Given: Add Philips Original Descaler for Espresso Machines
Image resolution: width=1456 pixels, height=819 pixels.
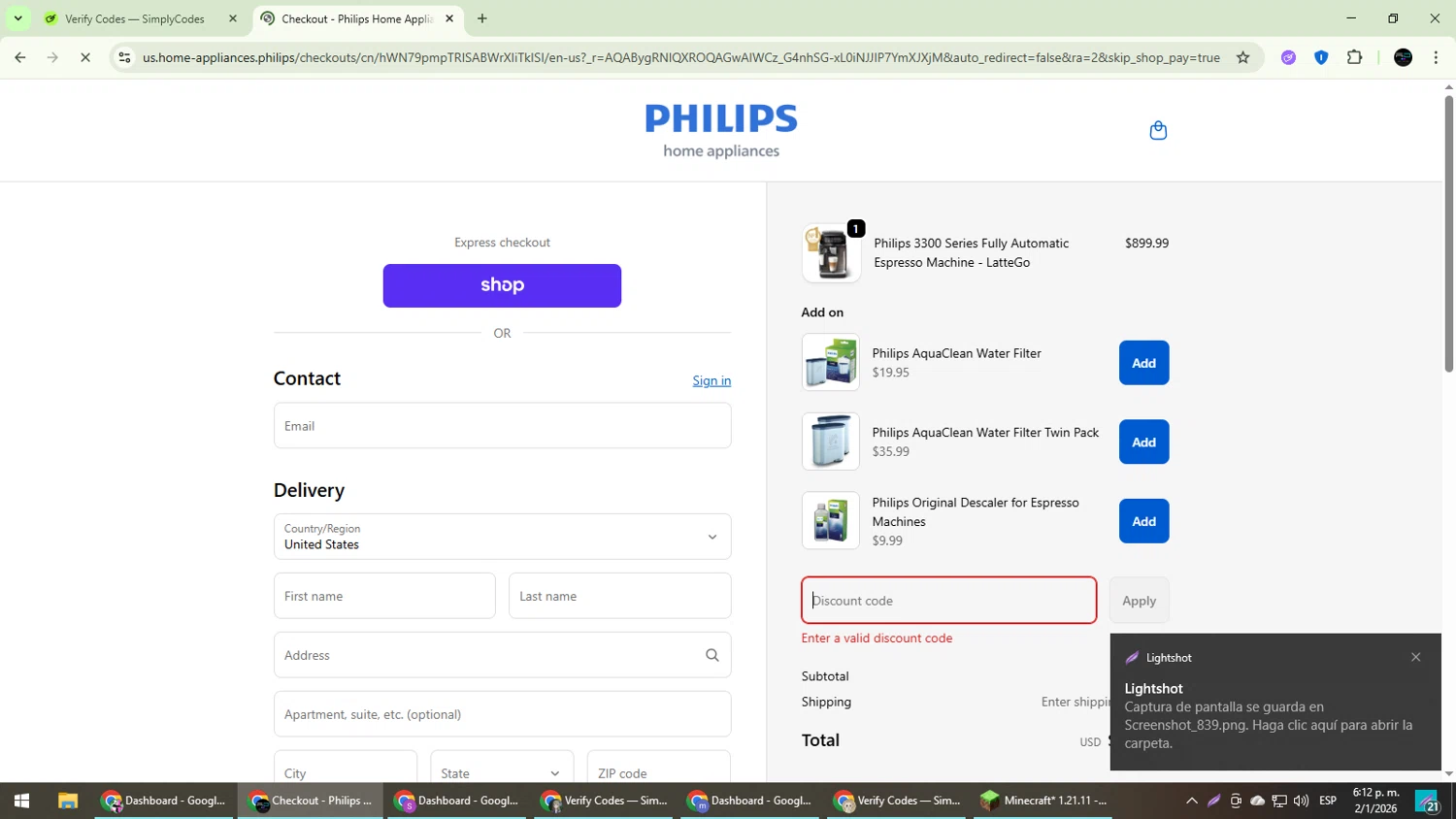Looking at the screenshot, I should [x=1143, y=521].
